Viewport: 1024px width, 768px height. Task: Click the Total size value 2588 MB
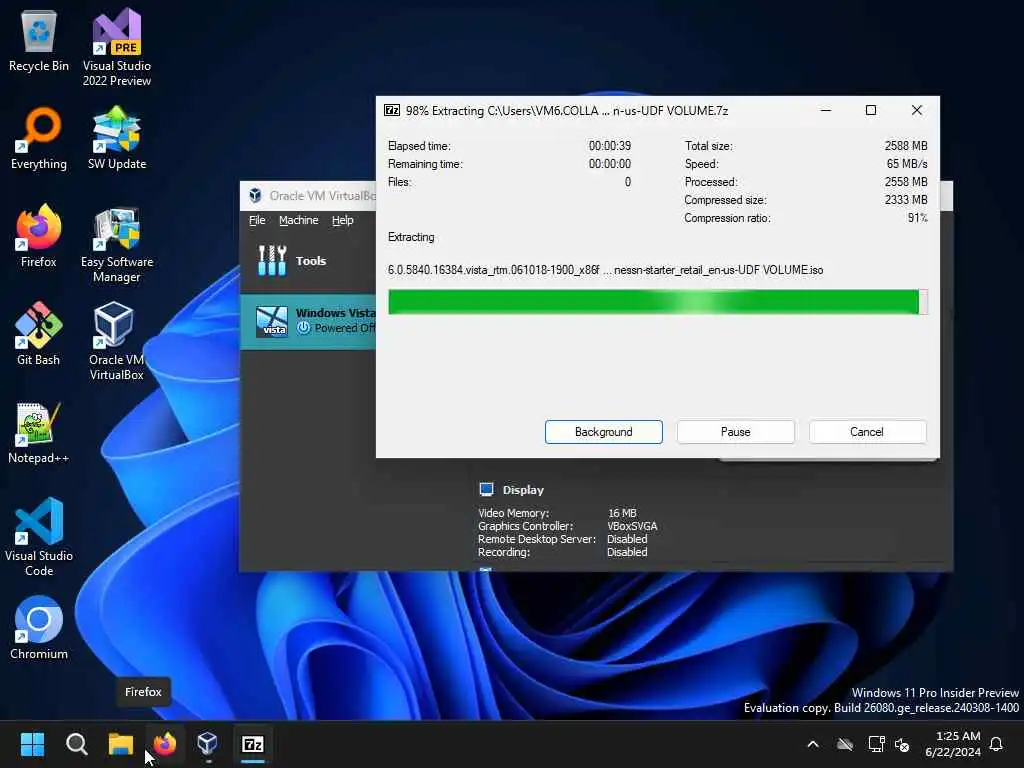906,146
